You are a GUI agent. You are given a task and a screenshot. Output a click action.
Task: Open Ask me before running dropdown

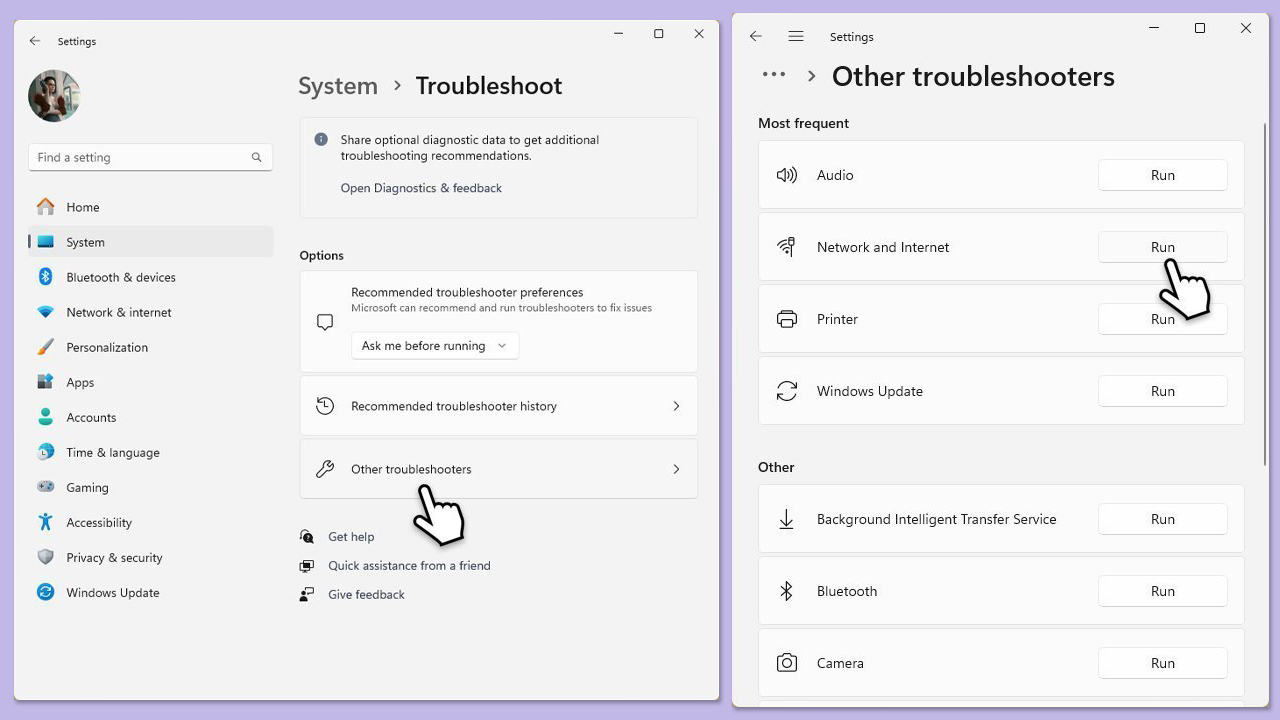435,346
